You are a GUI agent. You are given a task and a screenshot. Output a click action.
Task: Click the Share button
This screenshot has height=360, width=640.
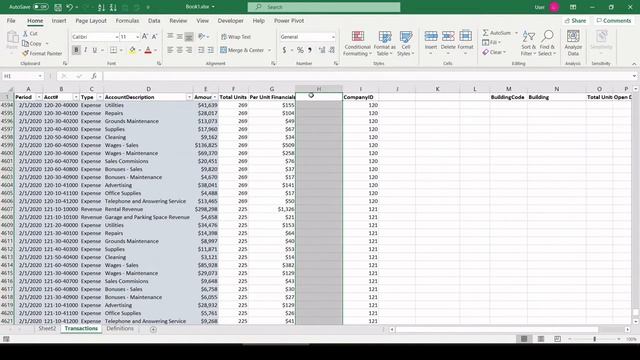[576, 20]
